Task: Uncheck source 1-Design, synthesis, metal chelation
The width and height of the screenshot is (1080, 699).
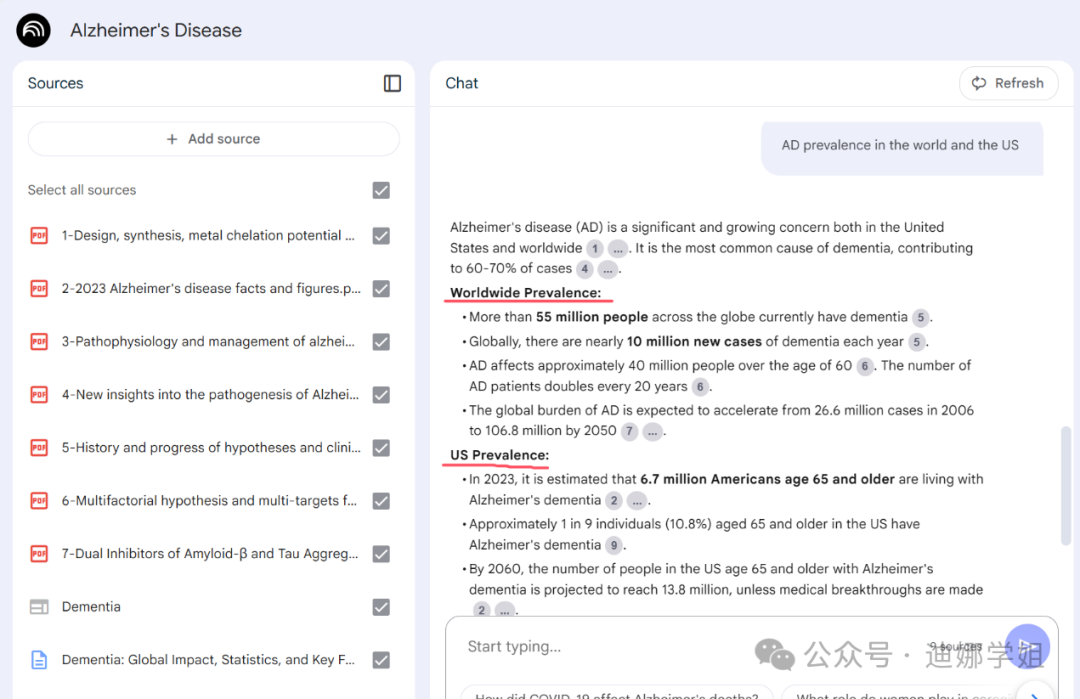Action: pos(381,236)
